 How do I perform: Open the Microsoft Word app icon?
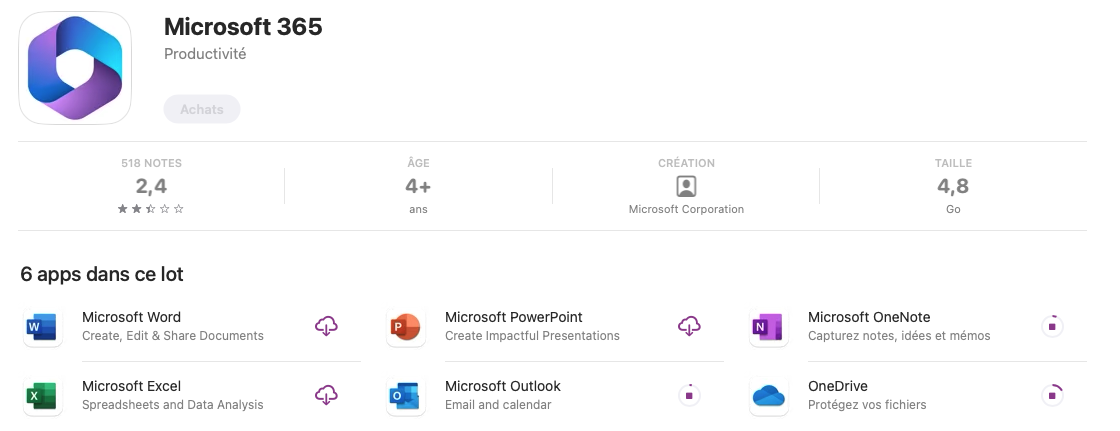[43, 327]
